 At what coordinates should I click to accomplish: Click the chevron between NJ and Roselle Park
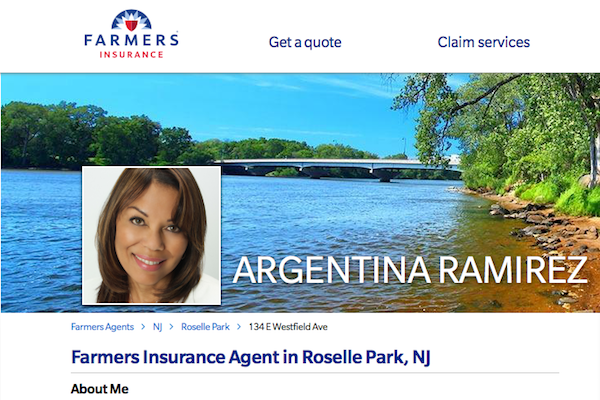tap(171, 327)
